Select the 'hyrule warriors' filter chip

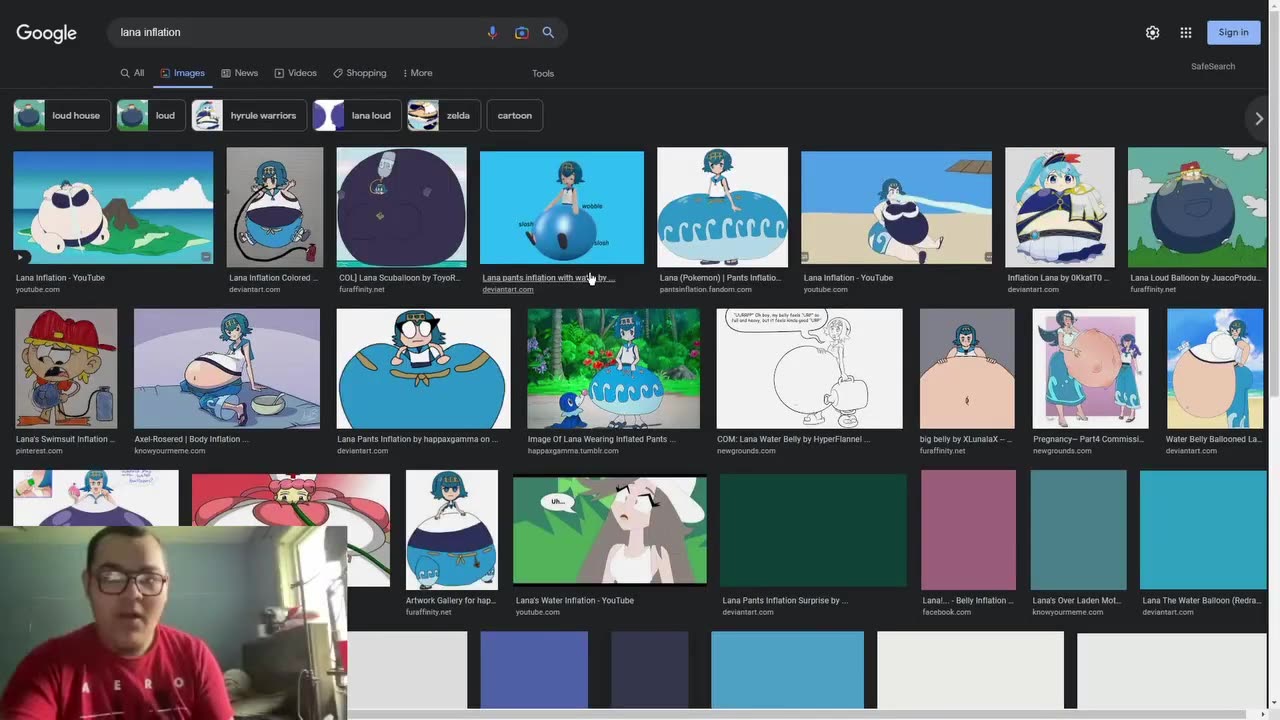click(249, 115)
